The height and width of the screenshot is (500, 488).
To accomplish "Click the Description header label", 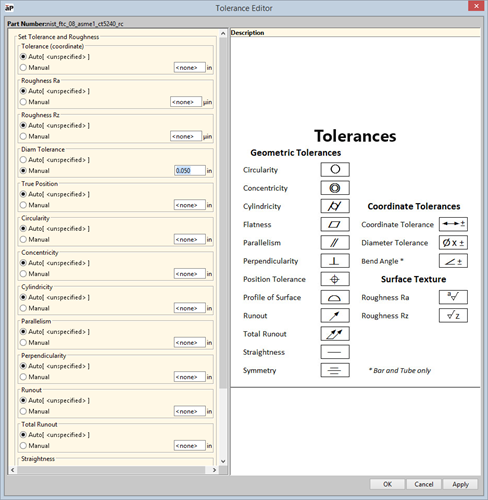I will [x=247, y=33].
